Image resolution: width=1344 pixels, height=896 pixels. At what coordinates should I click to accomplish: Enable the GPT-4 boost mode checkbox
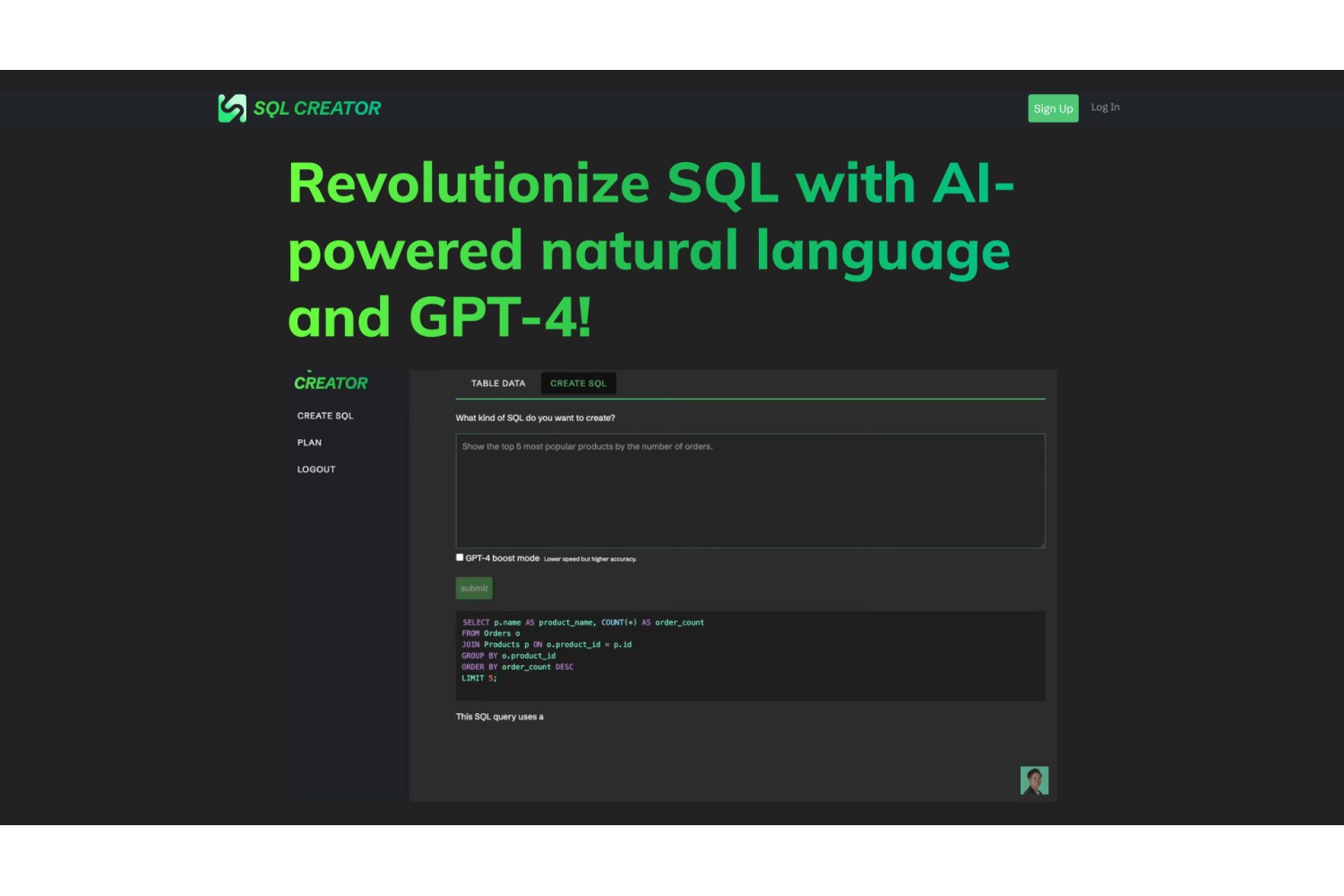[460, 557]
